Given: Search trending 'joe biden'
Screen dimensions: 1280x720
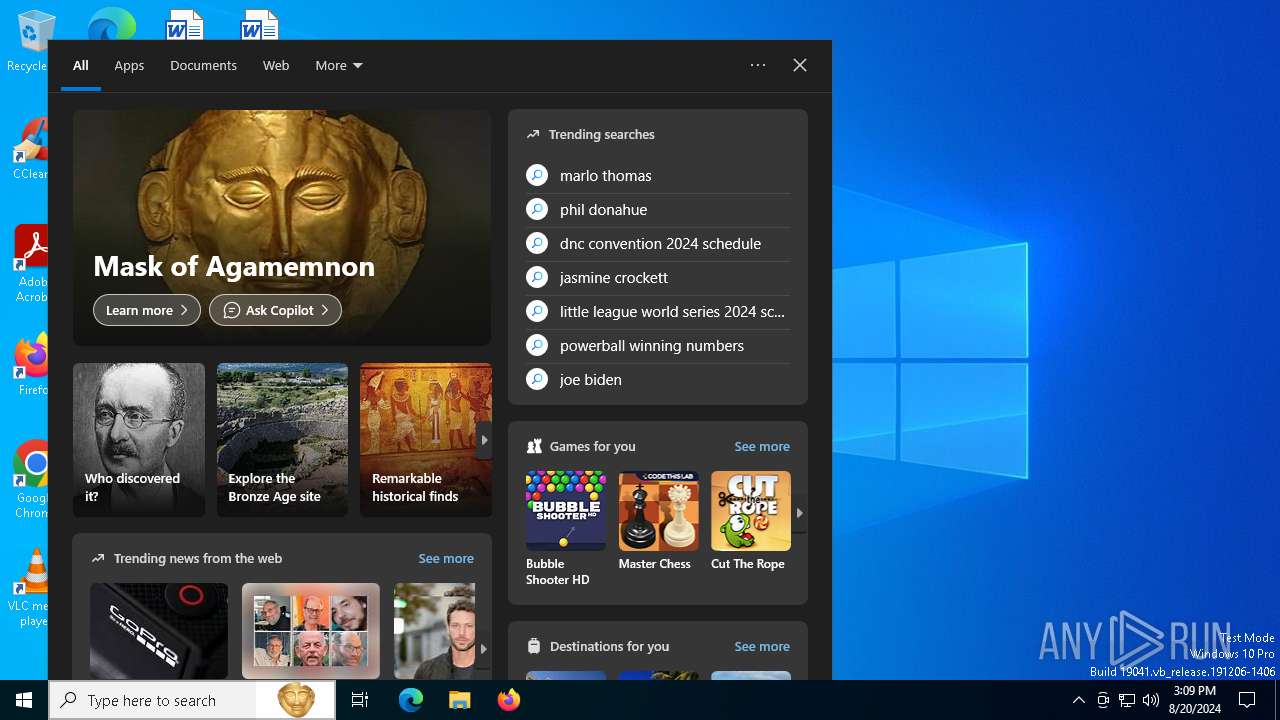Looking at the screenshot, I should tap(658, 380).
